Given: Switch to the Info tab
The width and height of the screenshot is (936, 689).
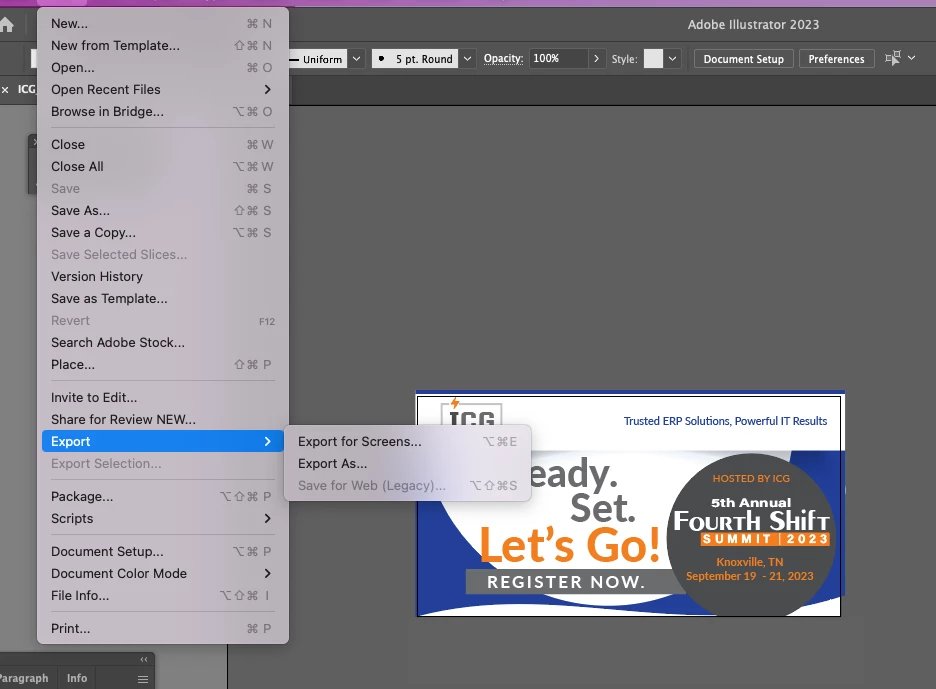Looking at the screenshot, I should 77,678.
